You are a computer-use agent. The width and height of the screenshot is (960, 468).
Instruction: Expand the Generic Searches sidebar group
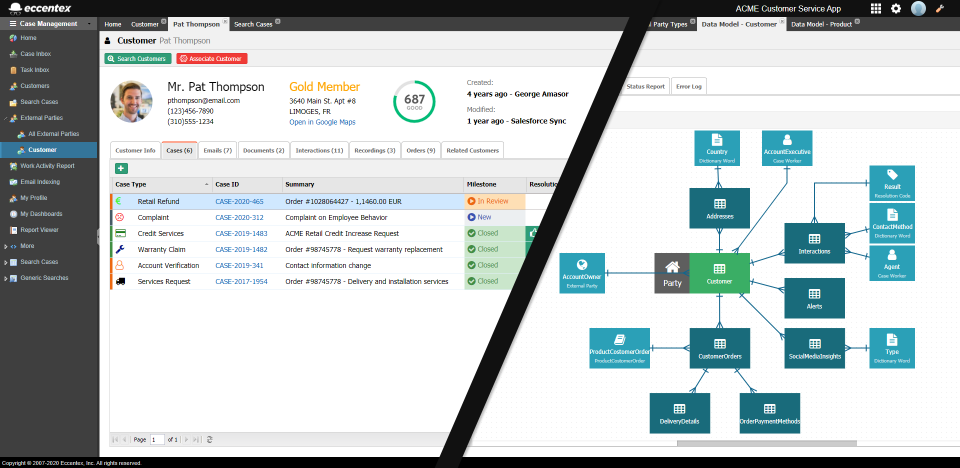[x=6, y=278]
